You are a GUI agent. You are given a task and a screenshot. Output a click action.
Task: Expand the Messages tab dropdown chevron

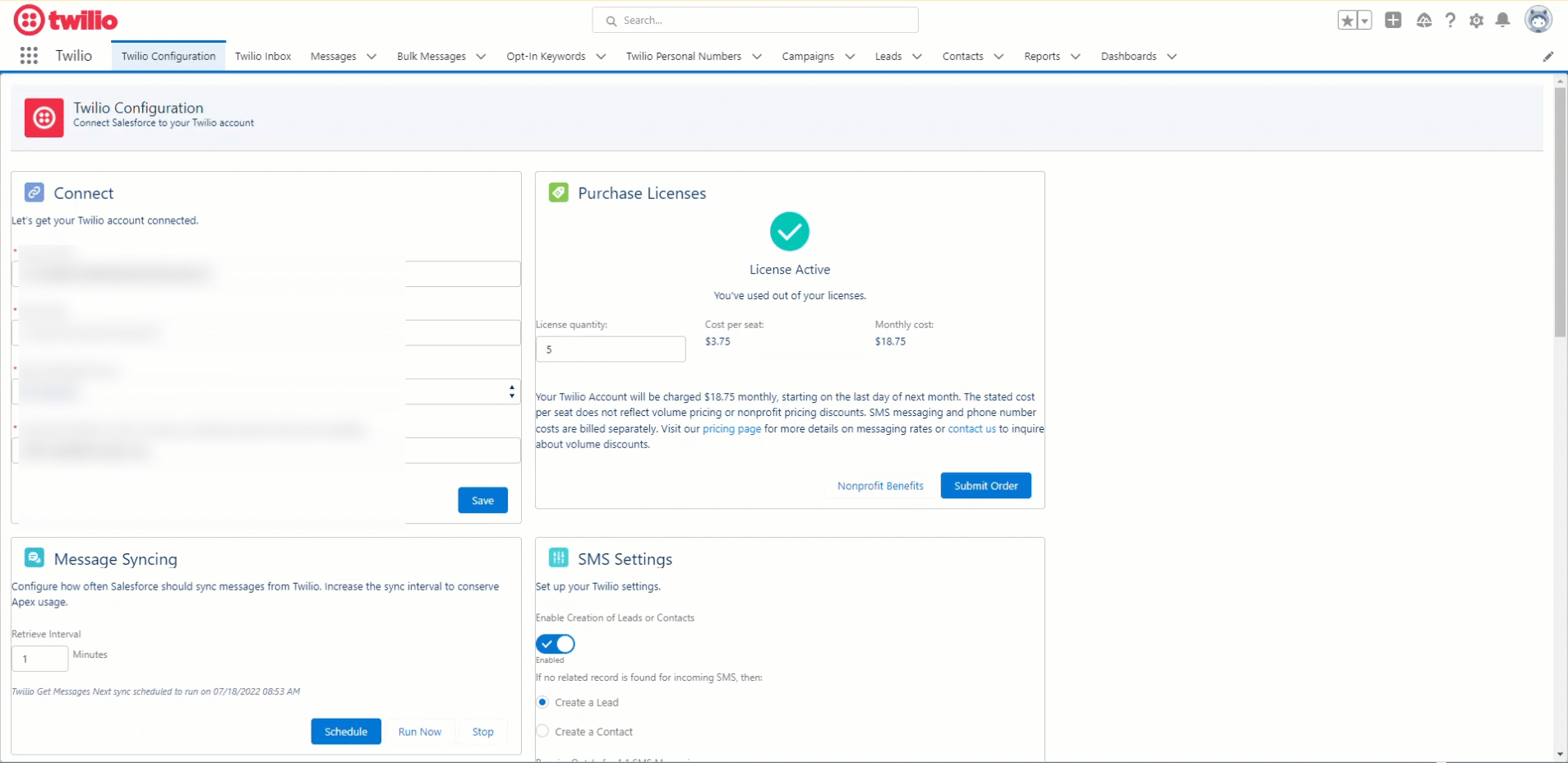point(371,56)
